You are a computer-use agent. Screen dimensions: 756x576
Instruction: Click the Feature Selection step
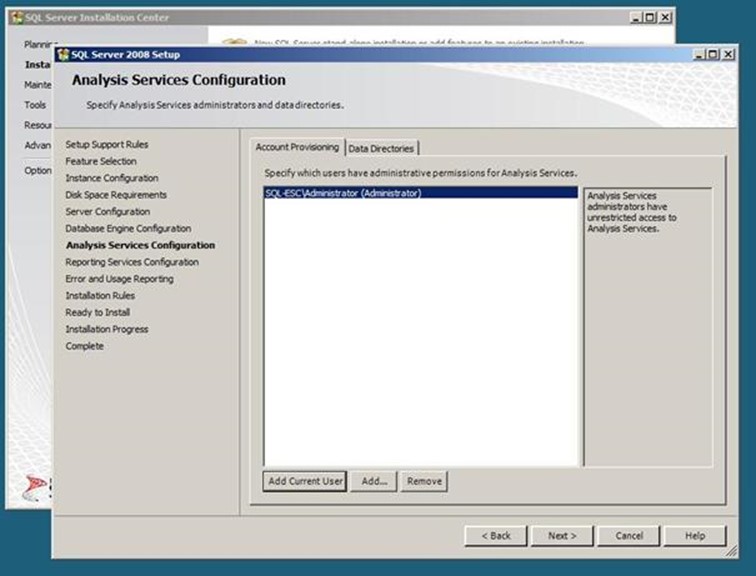click(101, 161)
